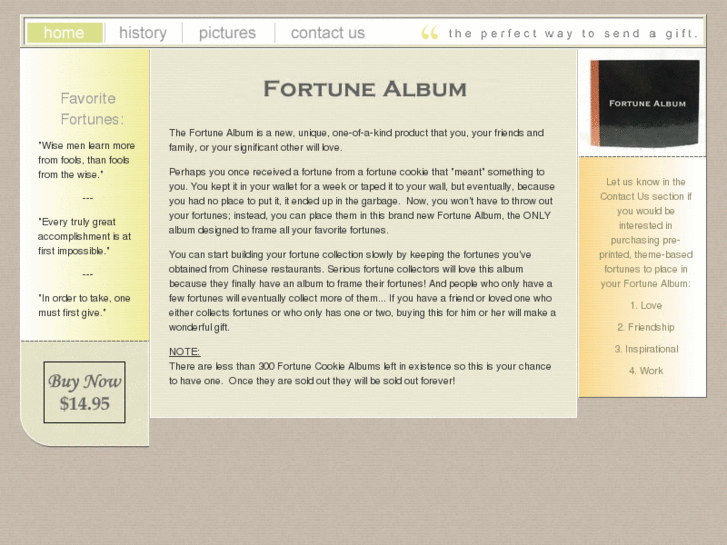Go to the history page

coord(143,33)
